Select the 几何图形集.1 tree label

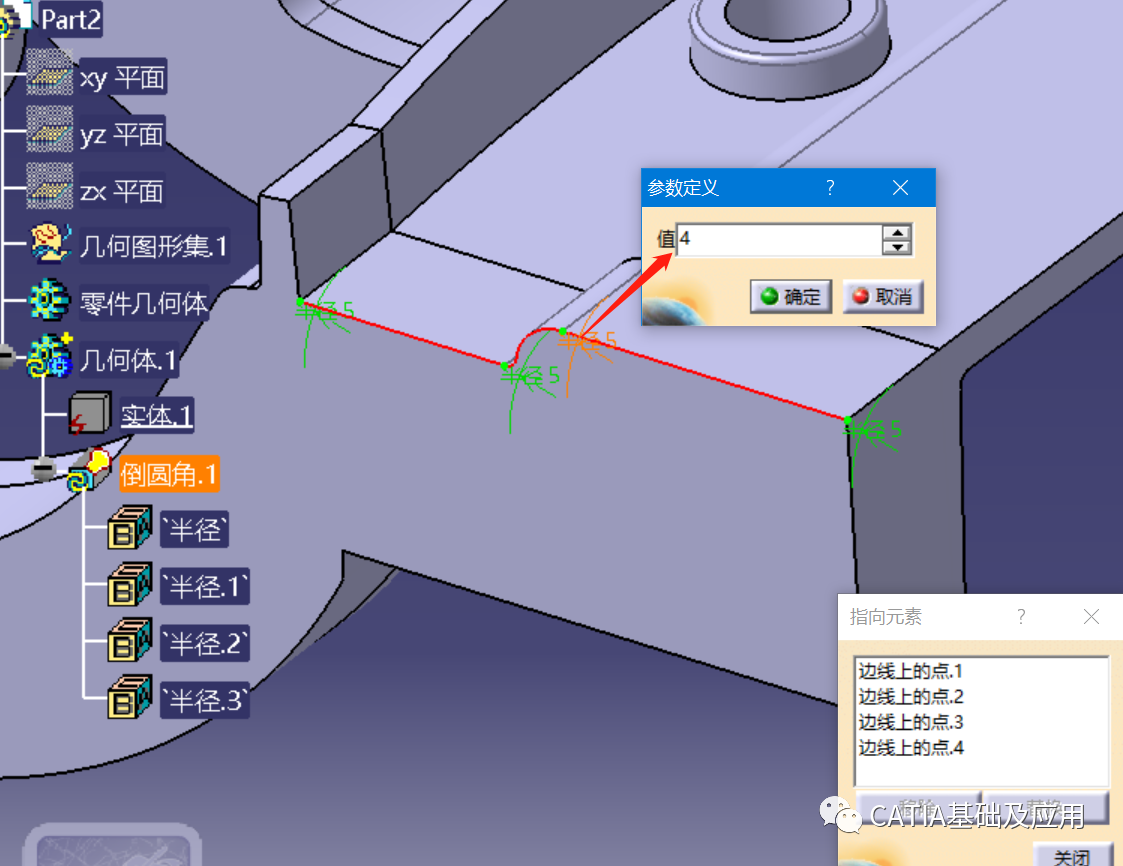154,246
